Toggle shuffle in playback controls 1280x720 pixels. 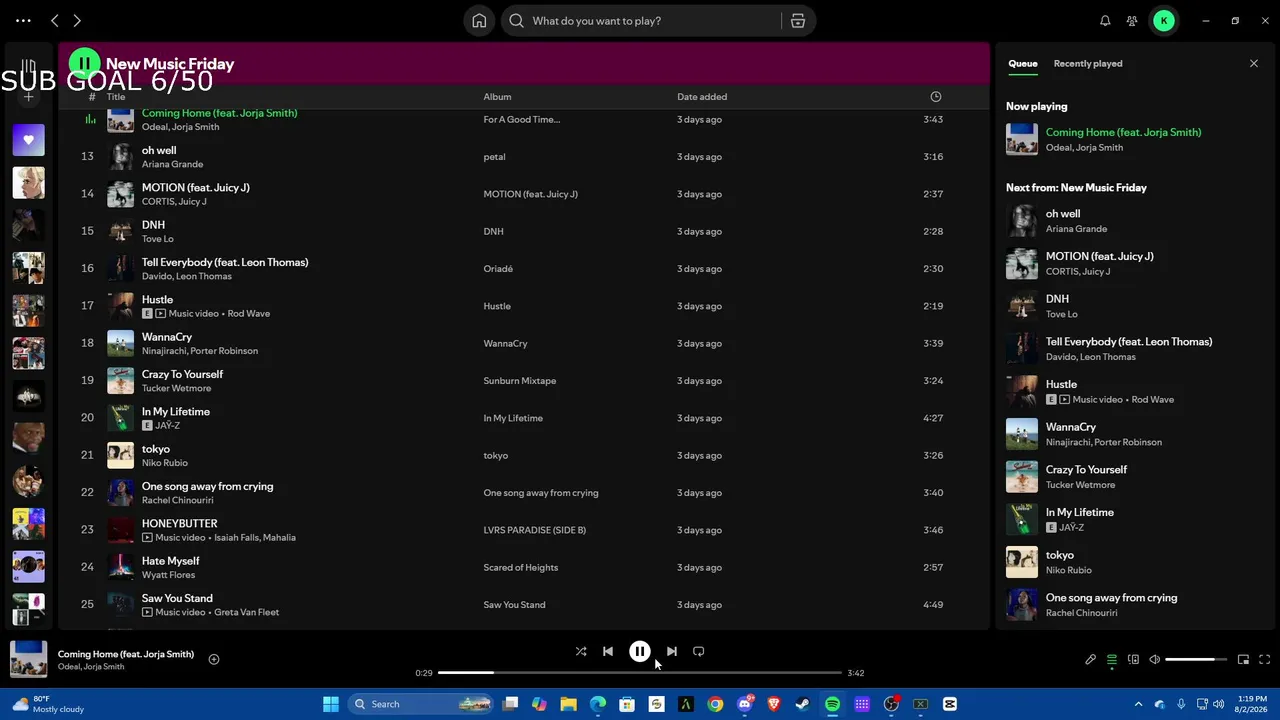581,651
